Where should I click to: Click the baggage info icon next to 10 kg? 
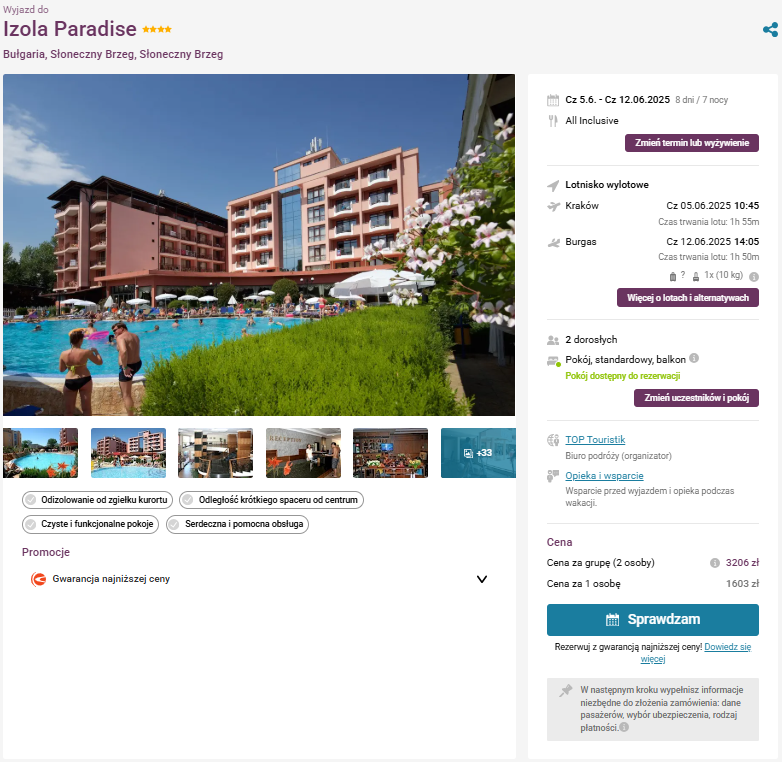[754, 277]
